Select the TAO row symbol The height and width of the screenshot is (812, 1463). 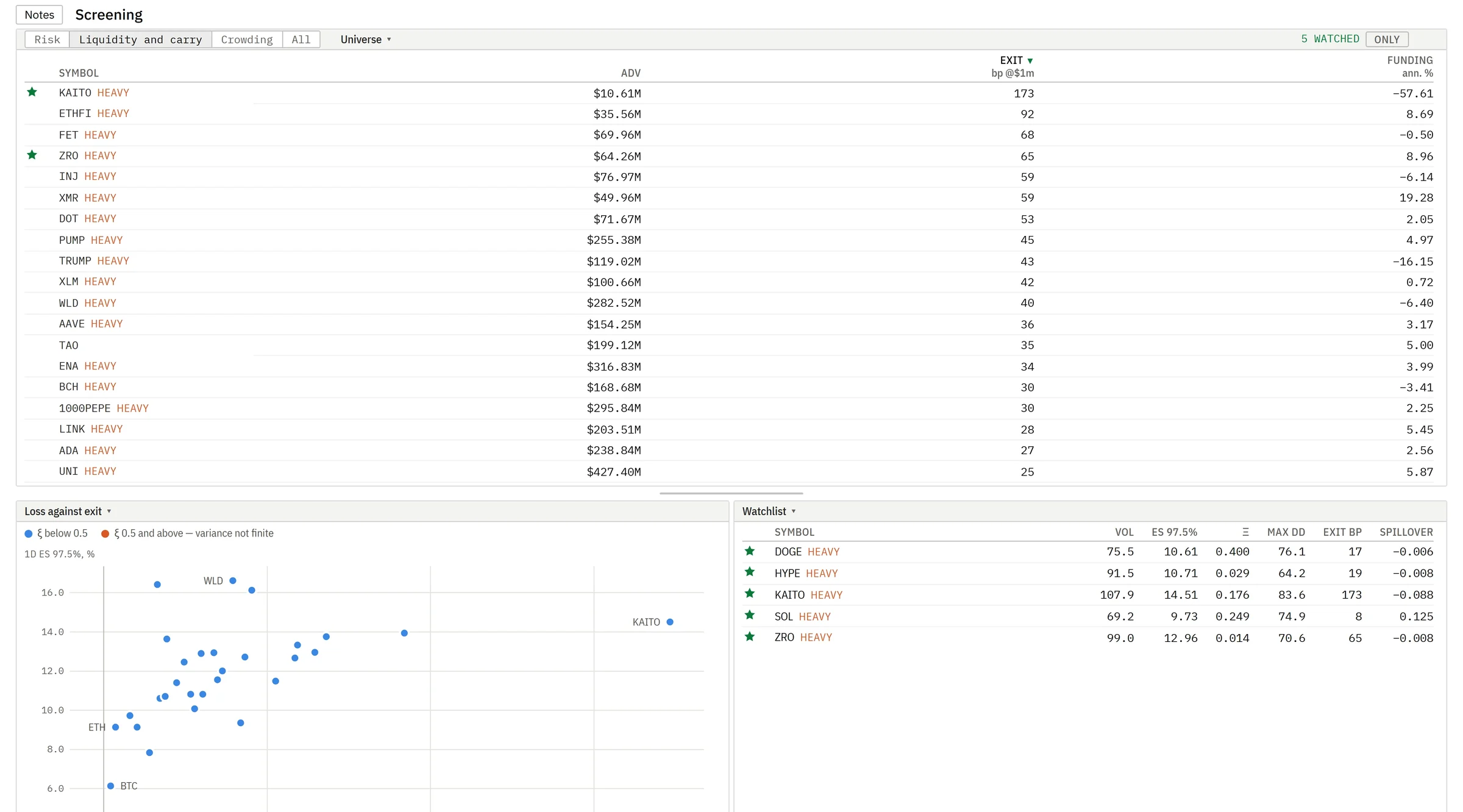69,345
